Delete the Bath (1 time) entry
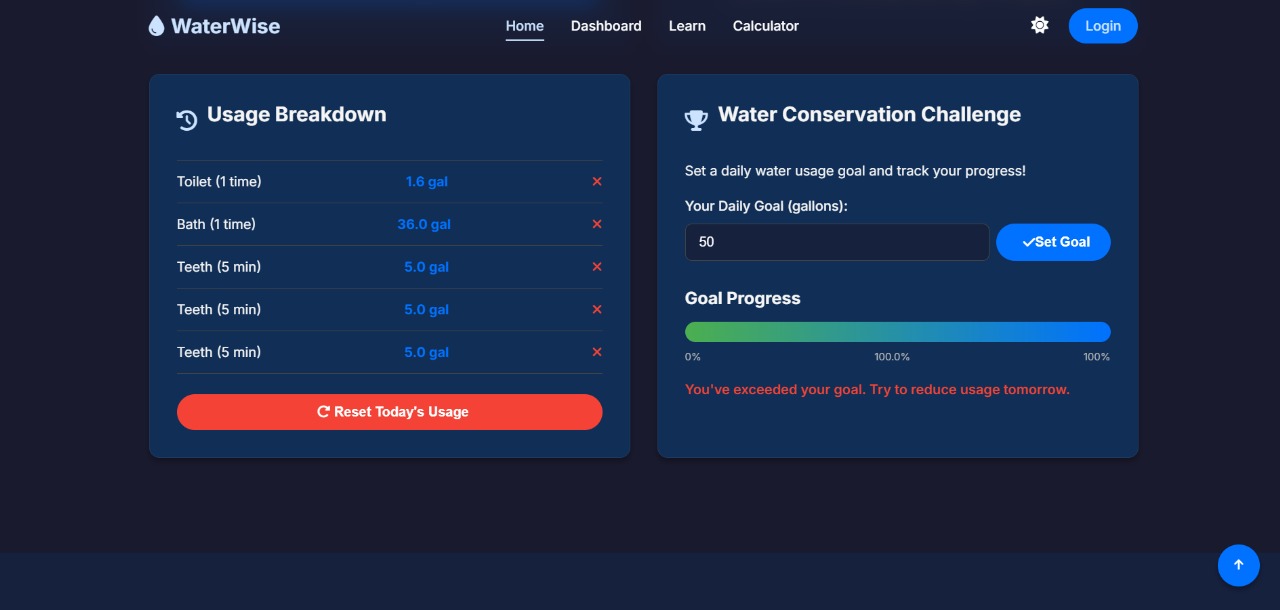Screen dimensions: 1280x610 (597, 224)
